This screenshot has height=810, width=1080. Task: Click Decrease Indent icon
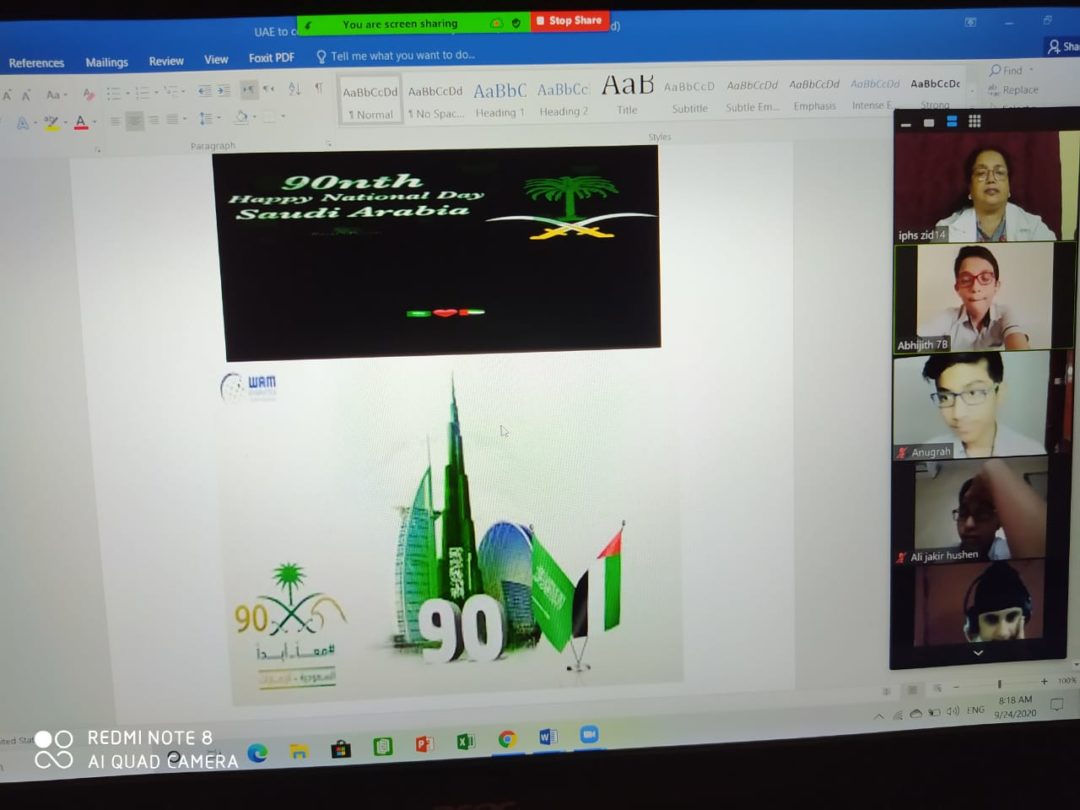tap(205, 91)
